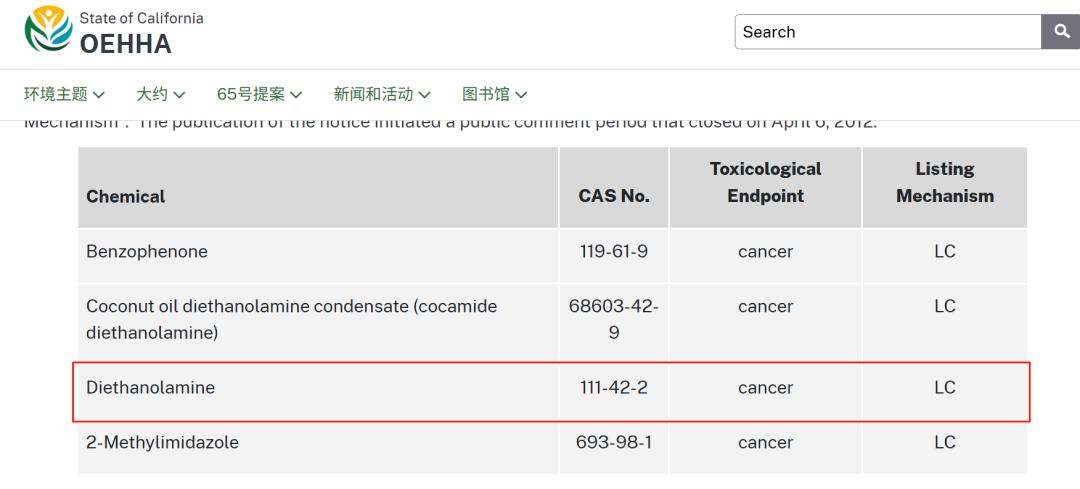Expand the 环境主题 dropdown menu
The width and height of the screenshot is (1080, 489).
64,94
